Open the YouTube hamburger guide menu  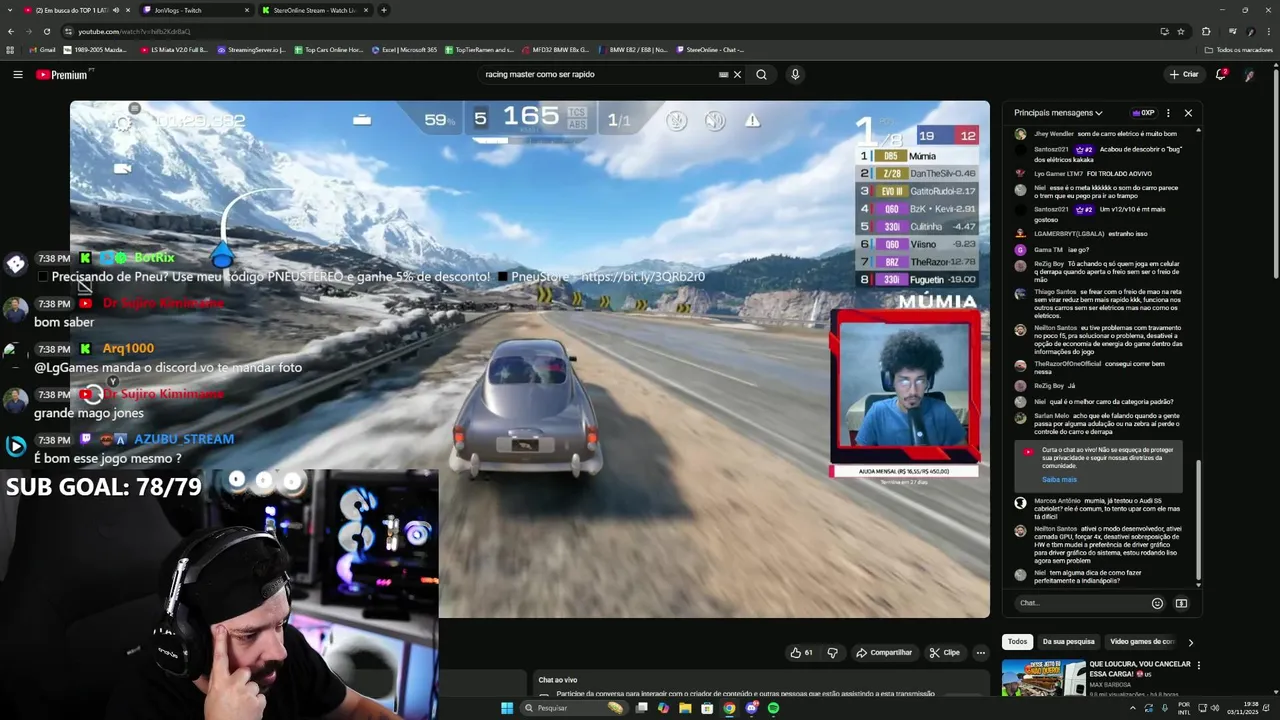pyautogui.click(x=17, y=74)
